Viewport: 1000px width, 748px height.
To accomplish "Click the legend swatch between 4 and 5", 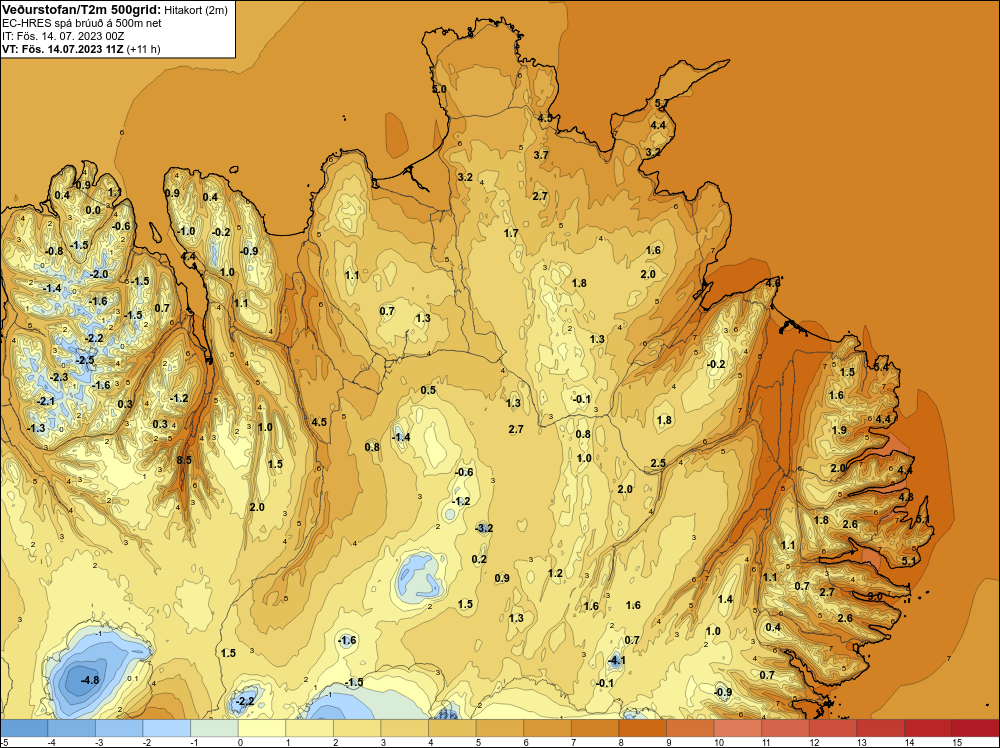I will point(452,728).
